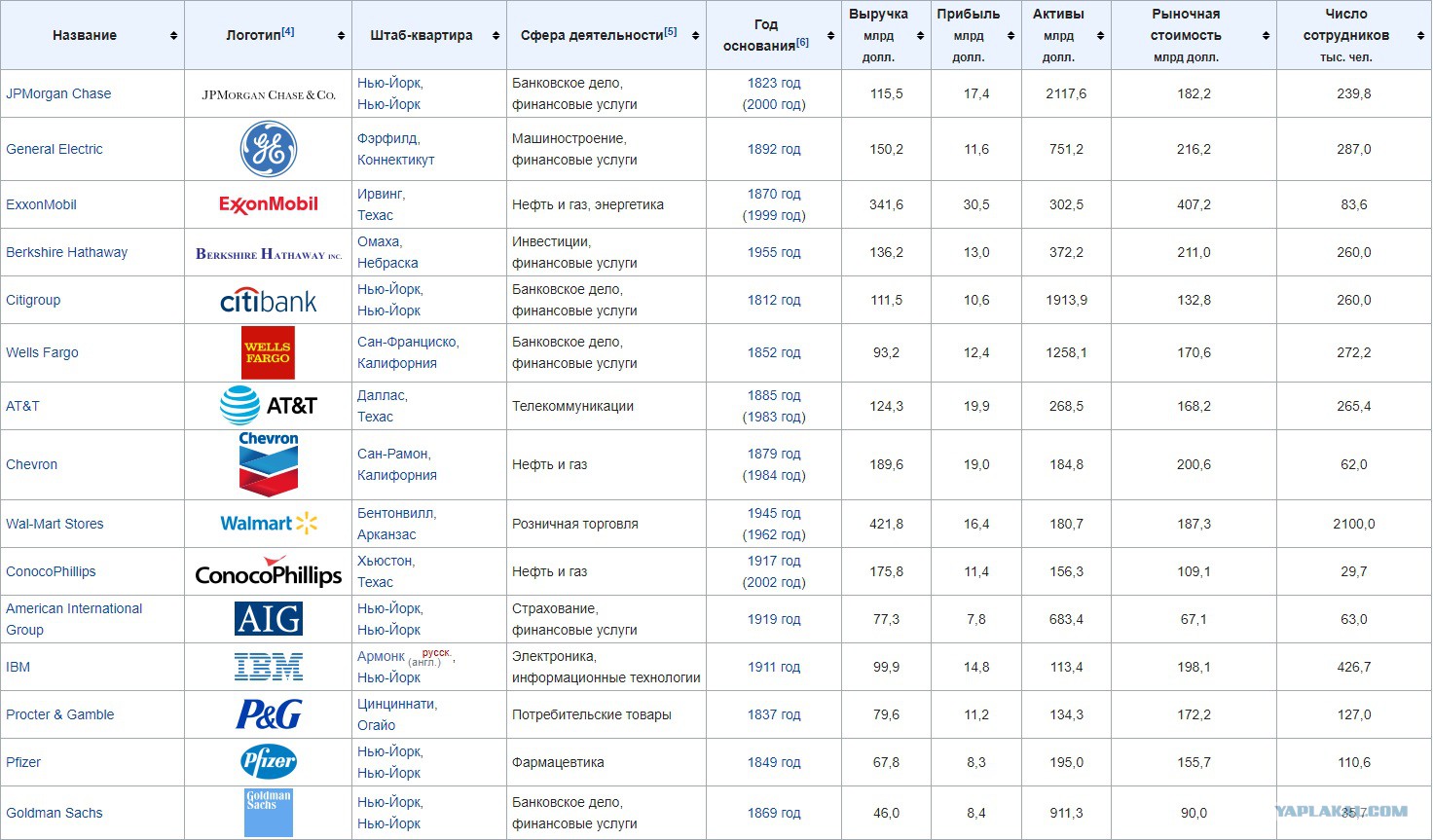Click the Chevron logo image
The image size is (1433, 840).
coord(269,464)
